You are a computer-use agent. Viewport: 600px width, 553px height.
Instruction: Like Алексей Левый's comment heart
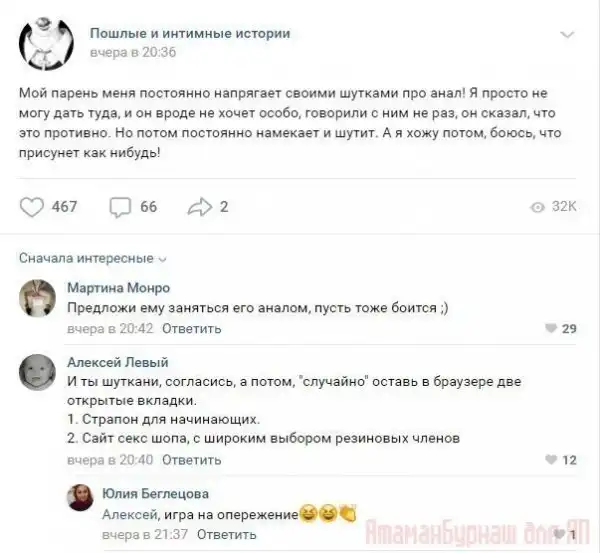coord(551,460)
